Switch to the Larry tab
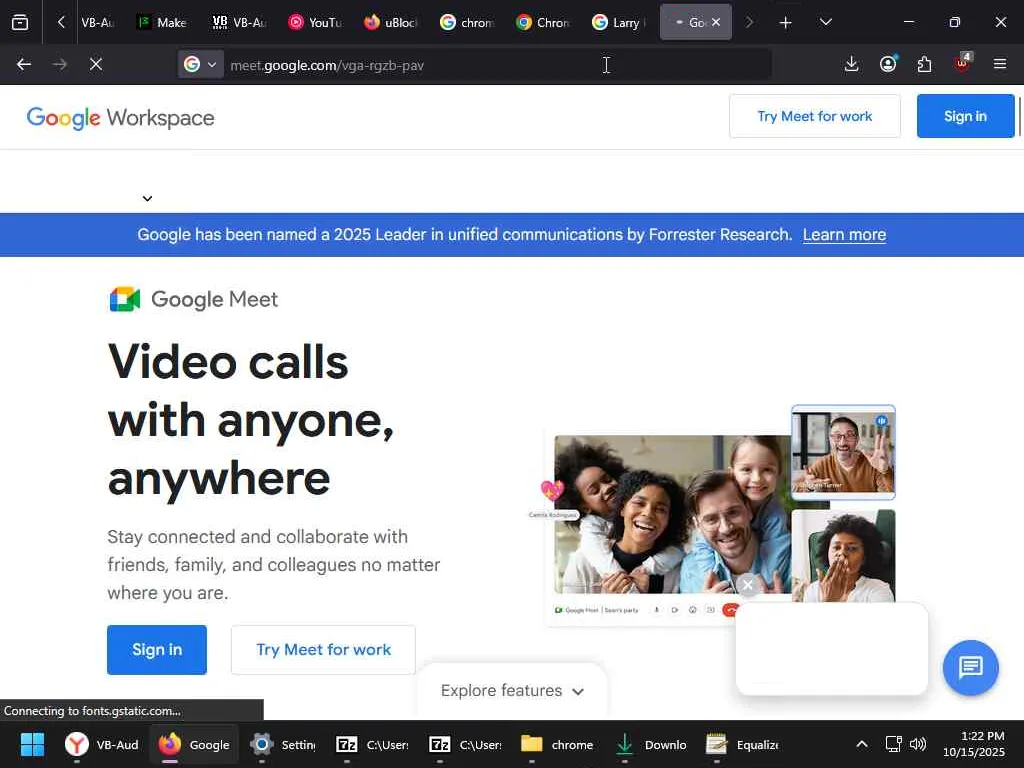 coord(619,22)
